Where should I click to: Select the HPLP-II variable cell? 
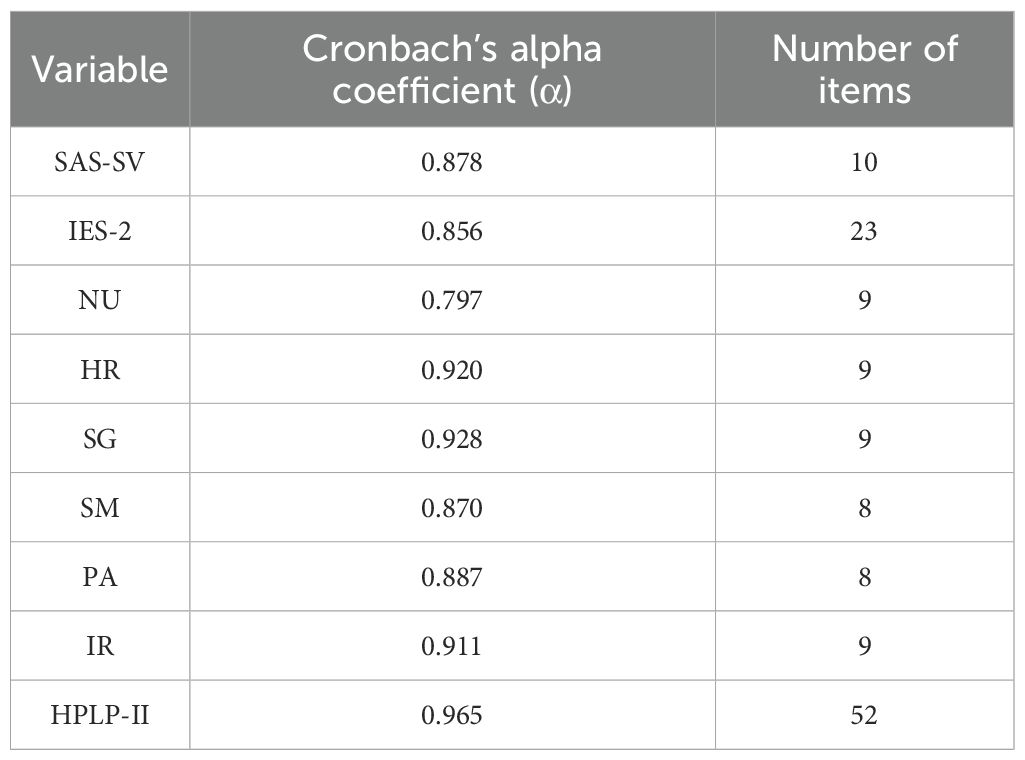(x=99, y=715)
